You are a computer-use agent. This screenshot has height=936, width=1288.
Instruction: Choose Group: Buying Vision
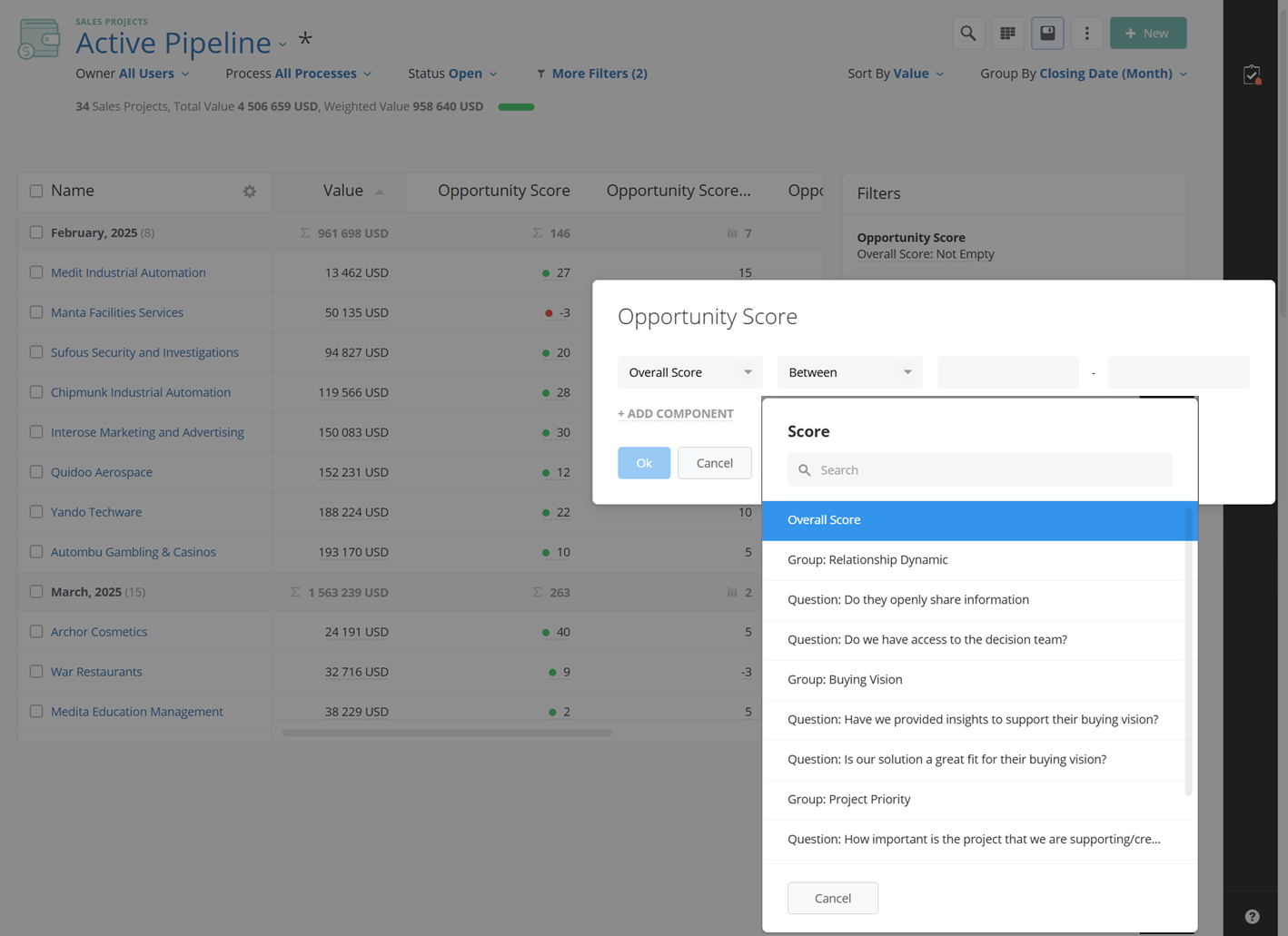pos(974,680)
